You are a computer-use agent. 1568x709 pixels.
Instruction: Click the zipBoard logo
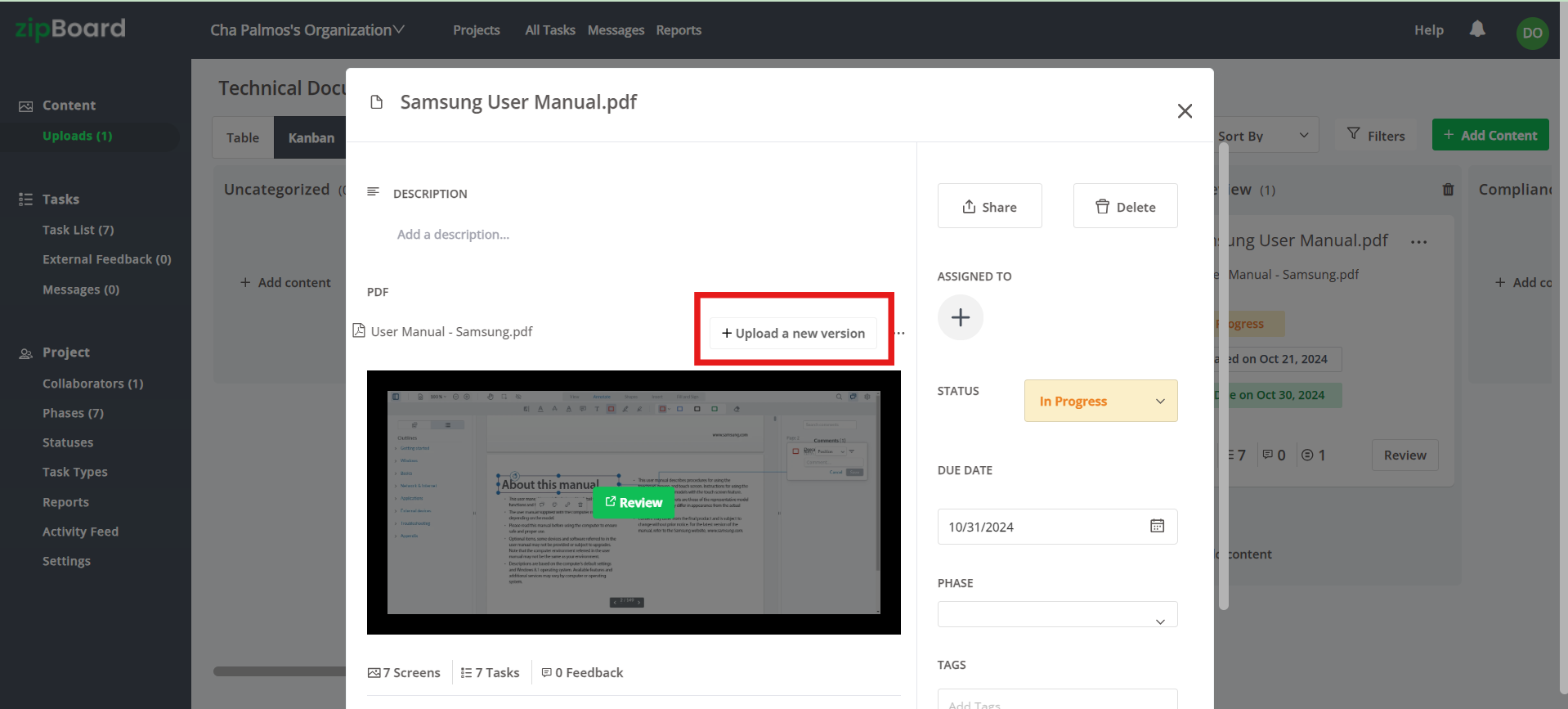(x=70, y=29)
